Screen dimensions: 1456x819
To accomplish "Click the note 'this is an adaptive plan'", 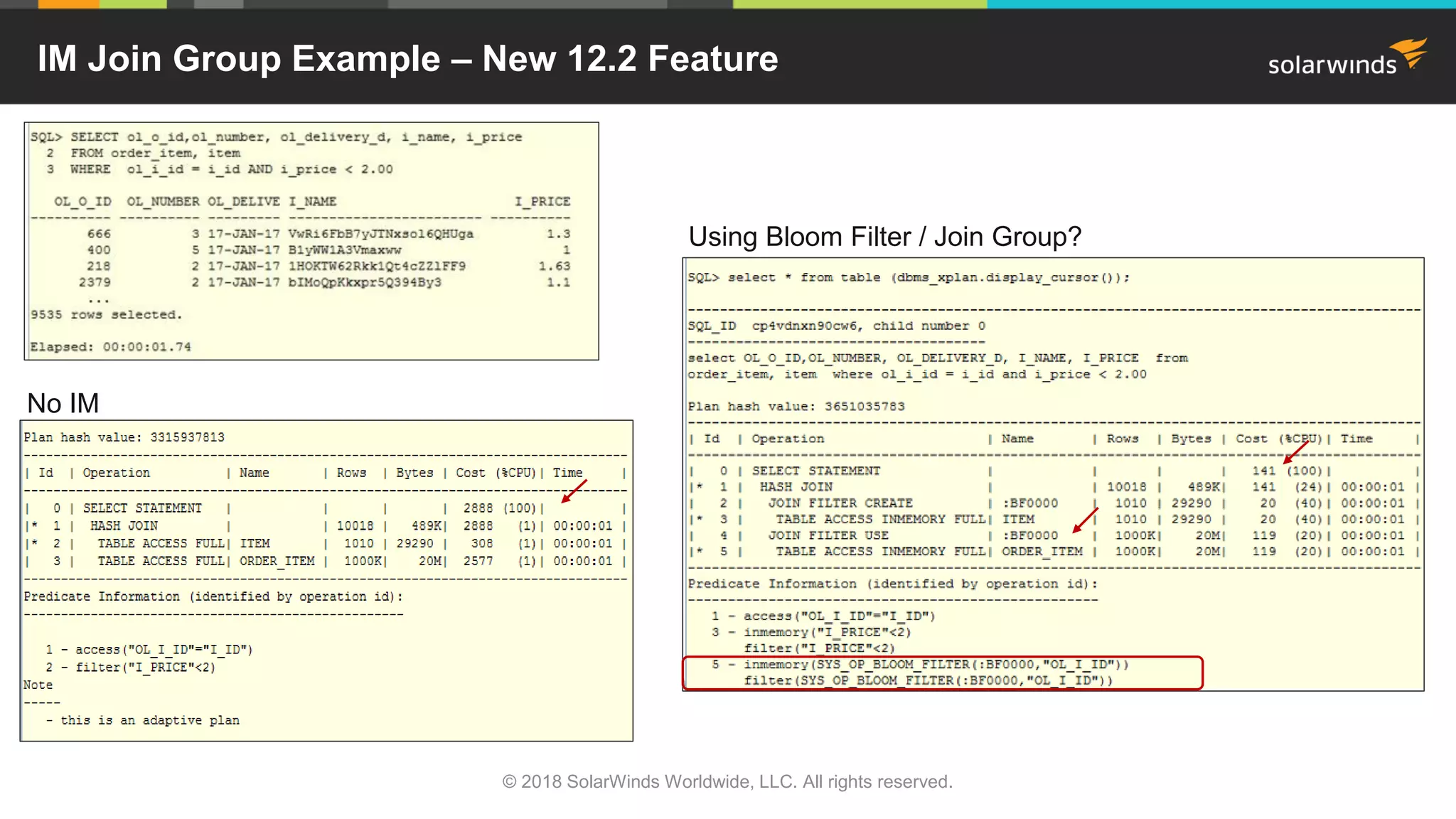I will tap(150, 720).
